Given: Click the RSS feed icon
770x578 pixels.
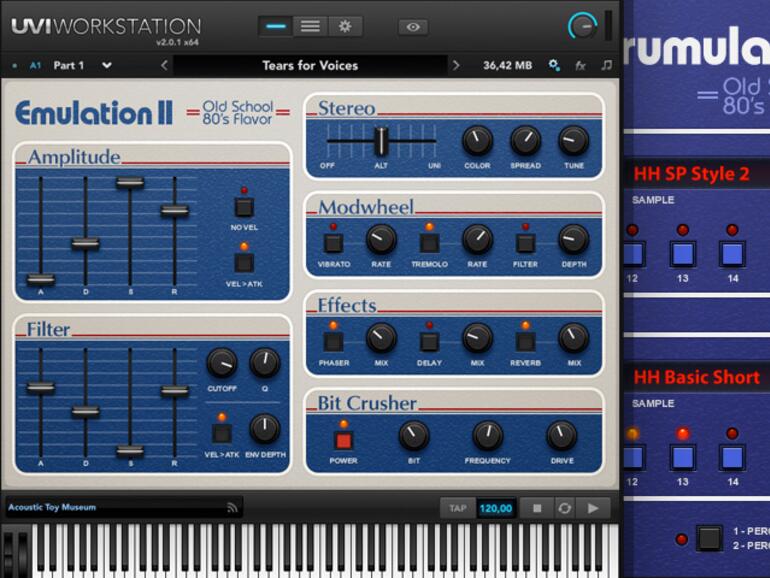Looking at the screenshot, I should [x=232, y=508].
